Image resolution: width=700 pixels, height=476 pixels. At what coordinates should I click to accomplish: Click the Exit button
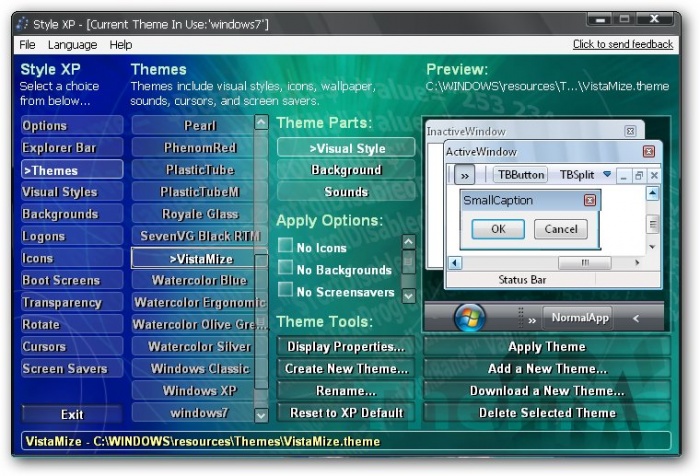tap(72, 414)
